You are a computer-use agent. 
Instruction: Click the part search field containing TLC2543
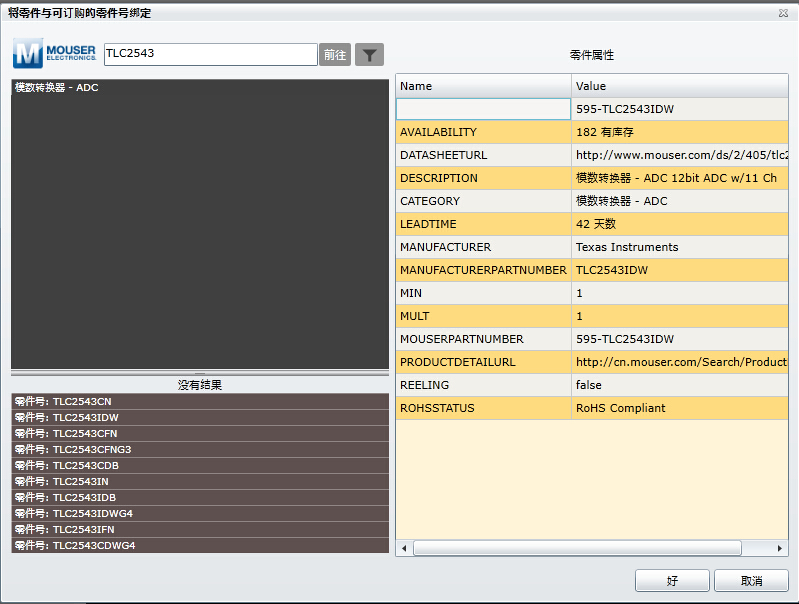pyautogui.click(x=210, y=54)
